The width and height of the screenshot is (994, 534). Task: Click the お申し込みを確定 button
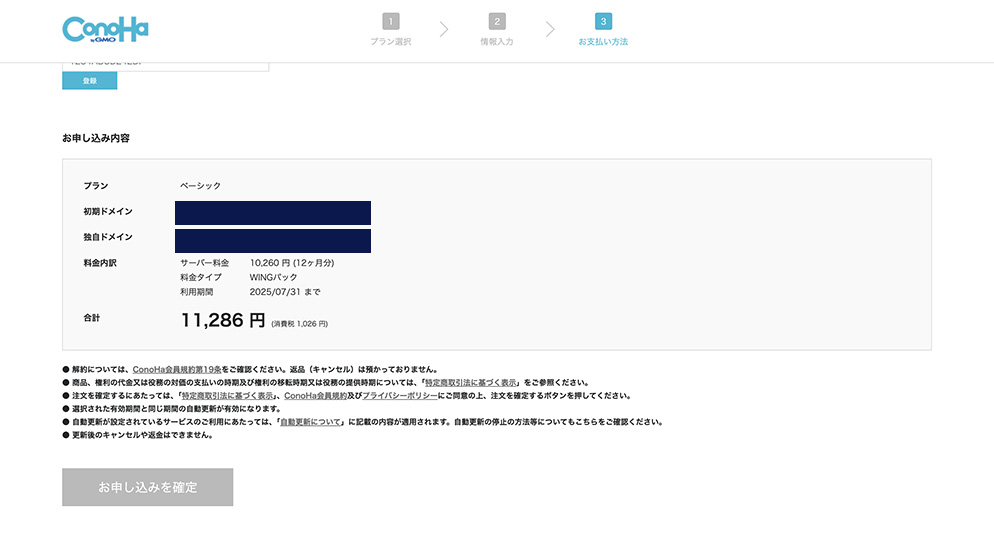coord(148,487)
